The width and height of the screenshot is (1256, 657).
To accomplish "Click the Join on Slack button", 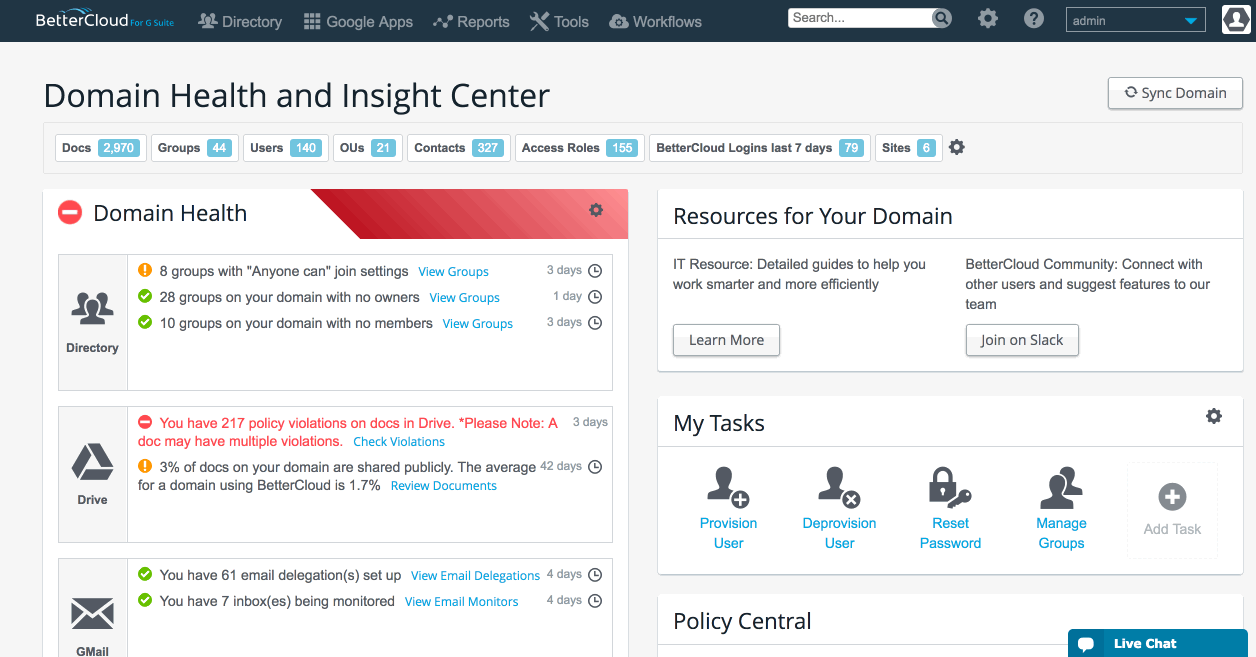I will (1022, 340).
